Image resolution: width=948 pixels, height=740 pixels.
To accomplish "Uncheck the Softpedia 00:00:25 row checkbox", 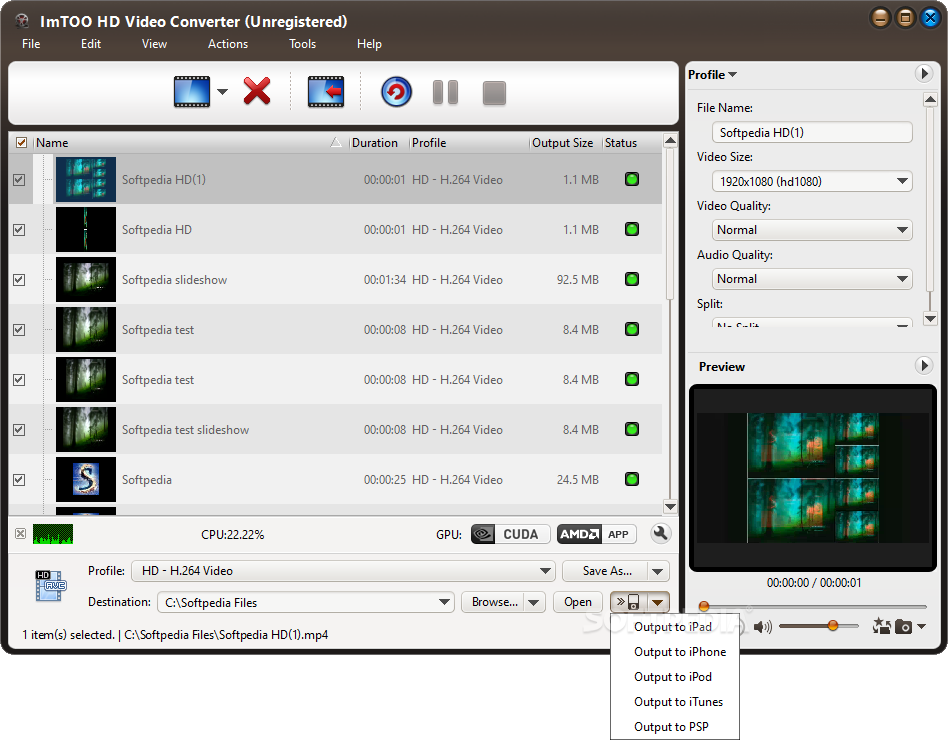I will pyautogui.click(x=19, y=479).
